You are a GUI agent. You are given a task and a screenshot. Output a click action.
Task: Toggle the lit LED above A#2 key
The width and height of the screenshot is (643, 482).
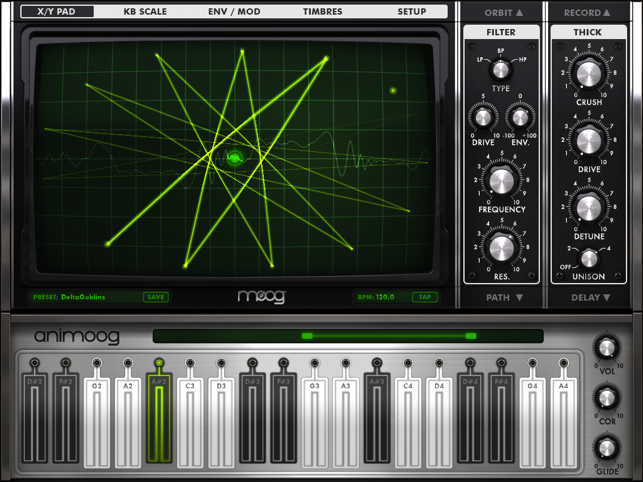(x=159, y=363)
